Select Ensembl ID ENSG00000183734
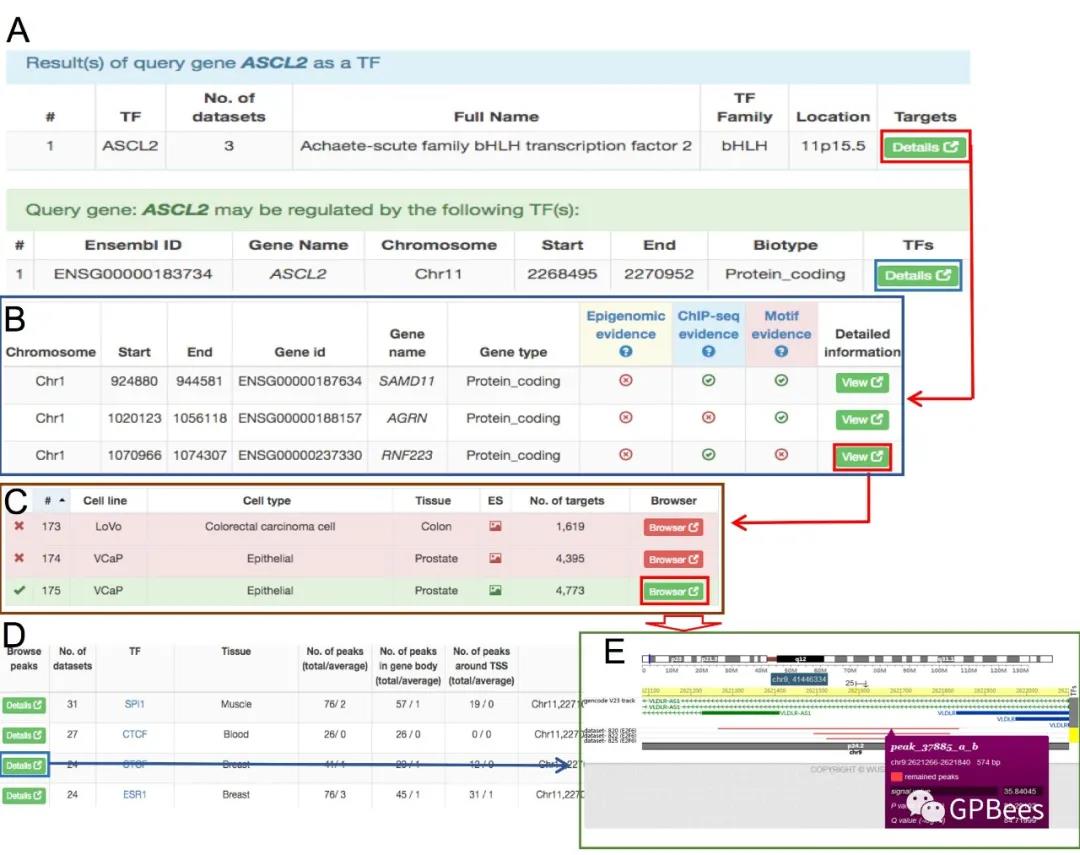The width and height of the screenshot is (1080, 855). click(x=133, y=274)
